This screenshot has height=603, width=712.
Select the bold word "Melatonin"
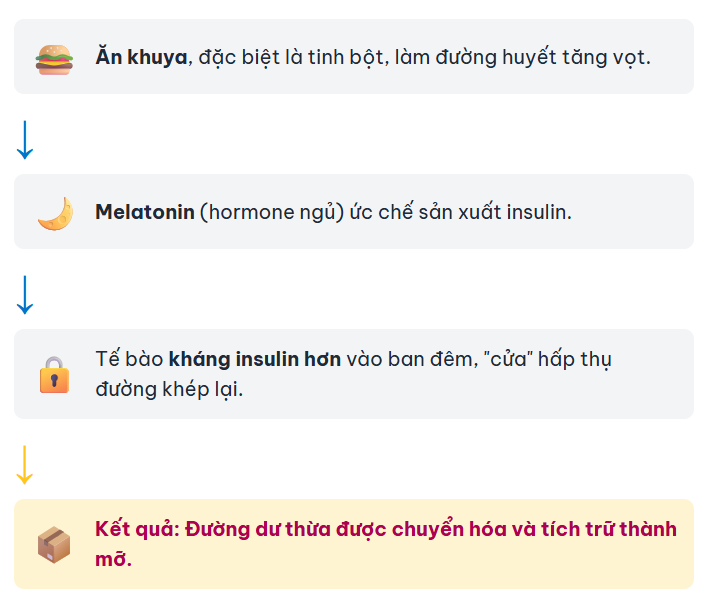(144, 212)
